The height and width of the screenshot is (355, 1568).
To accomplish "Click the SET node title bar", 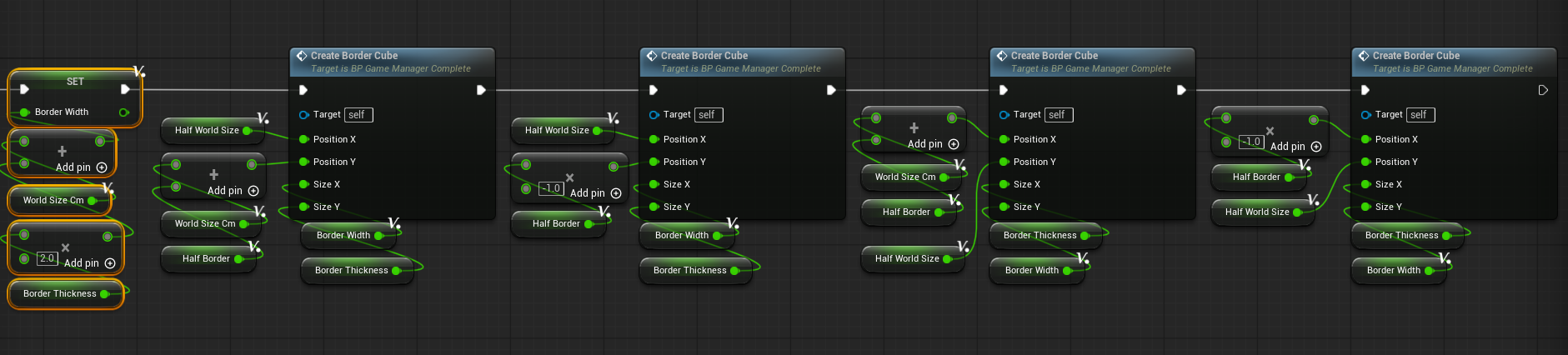I will (75, 82).
